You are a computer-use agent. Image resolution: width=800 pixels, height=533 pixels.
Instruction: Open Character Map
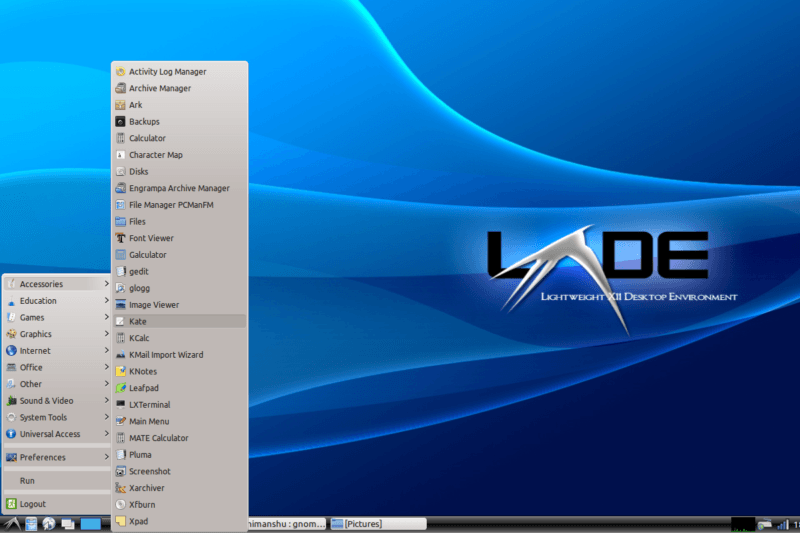pos(179,155)
